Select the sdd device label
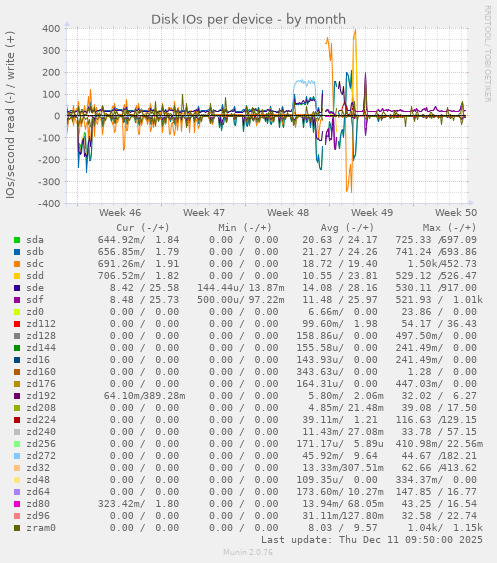 click(35, 276)
